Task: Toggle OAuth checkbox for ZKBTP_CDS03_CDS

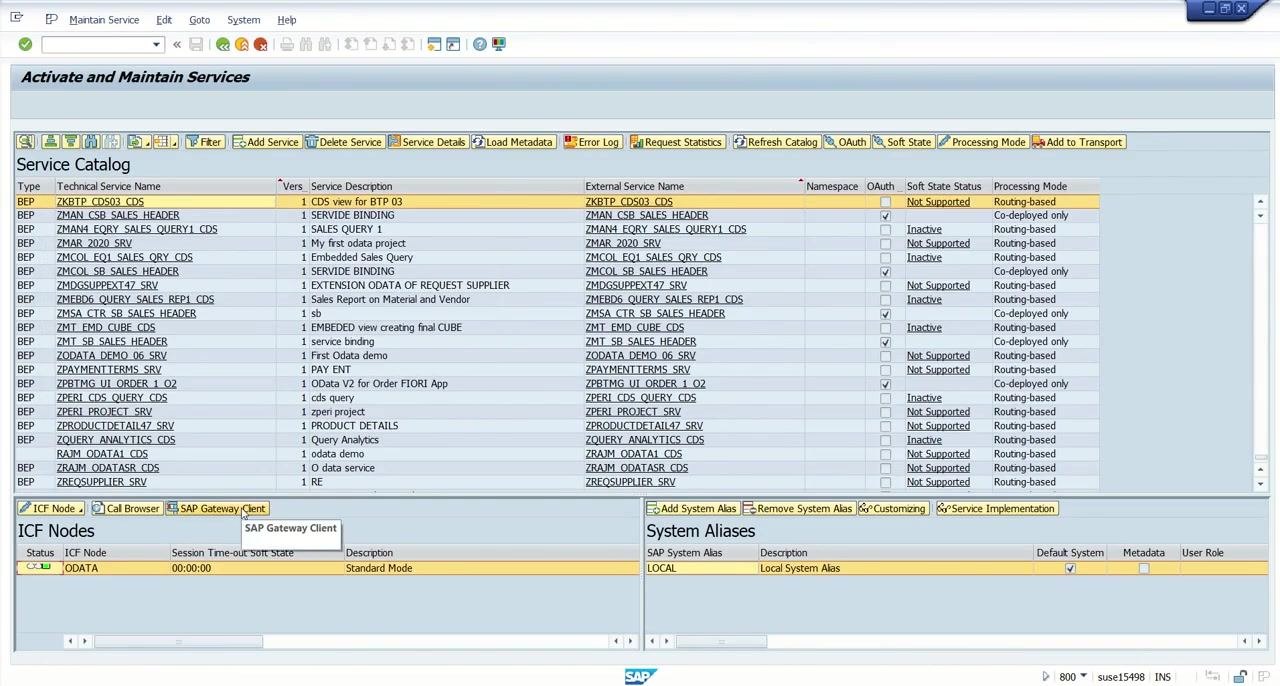Action: (x=885, y=202)
